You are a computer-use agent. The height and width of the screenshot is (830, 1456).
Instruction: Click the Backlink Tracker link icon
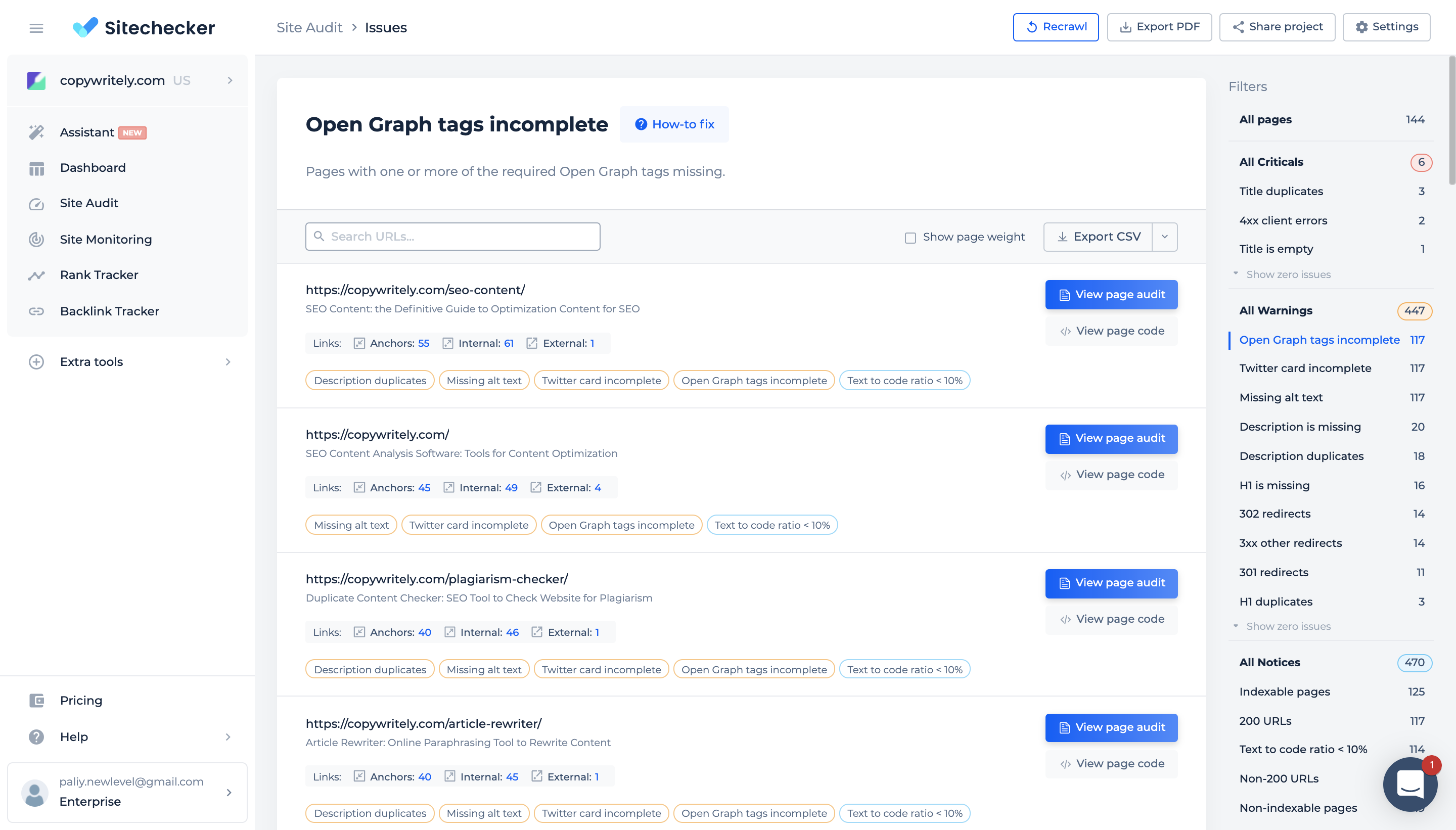pyautogui.click(x=36, y=311)
